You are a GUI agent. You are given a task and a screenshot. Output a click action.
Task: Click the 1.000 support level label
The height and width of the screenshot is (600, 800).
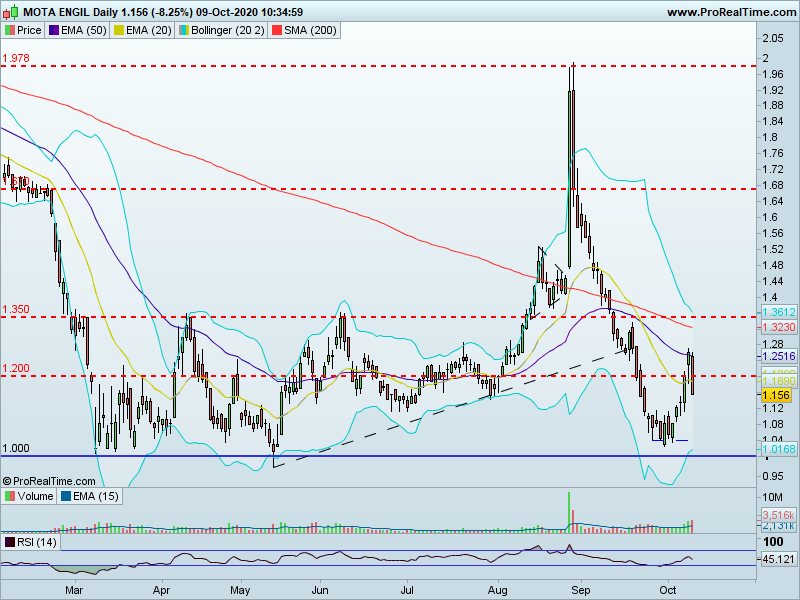[x=16, y=448]
